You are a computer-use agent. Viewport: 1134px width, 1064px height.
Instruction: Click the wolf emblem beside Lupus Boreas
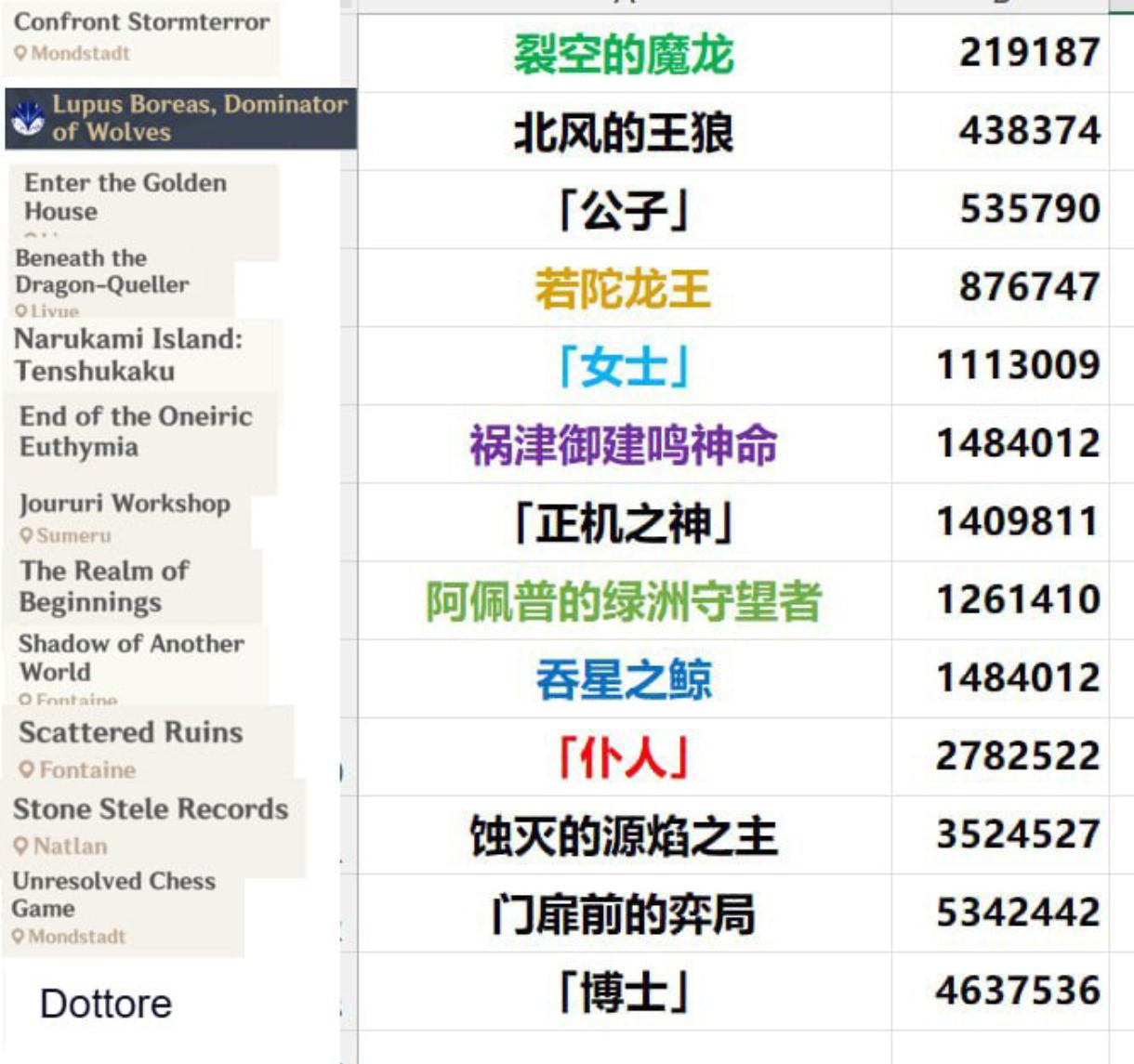point(27,119)
